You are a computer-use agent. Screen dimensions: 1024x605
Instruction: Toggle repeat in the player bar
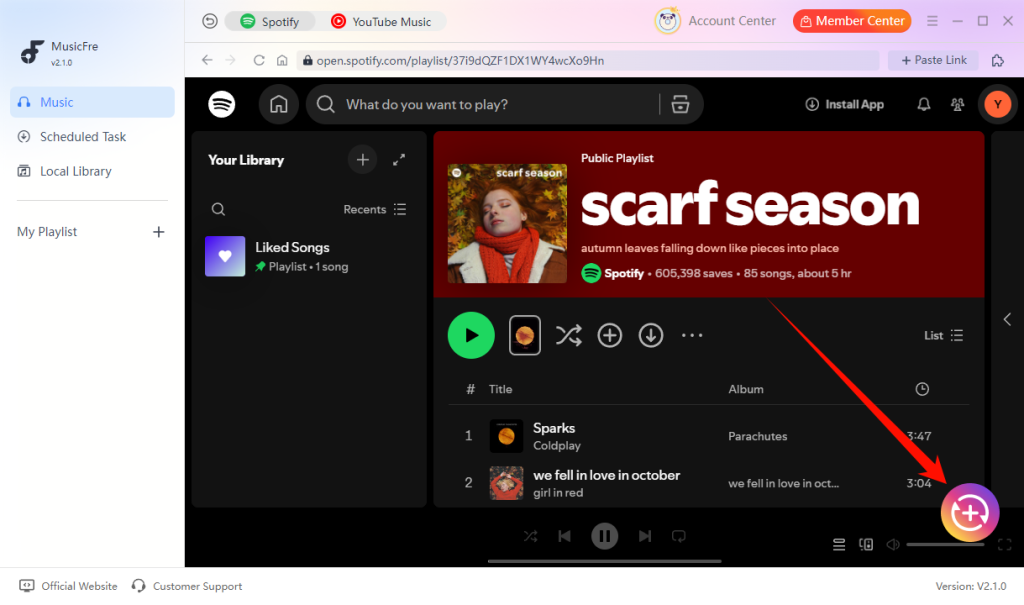(x=679, y=536)
